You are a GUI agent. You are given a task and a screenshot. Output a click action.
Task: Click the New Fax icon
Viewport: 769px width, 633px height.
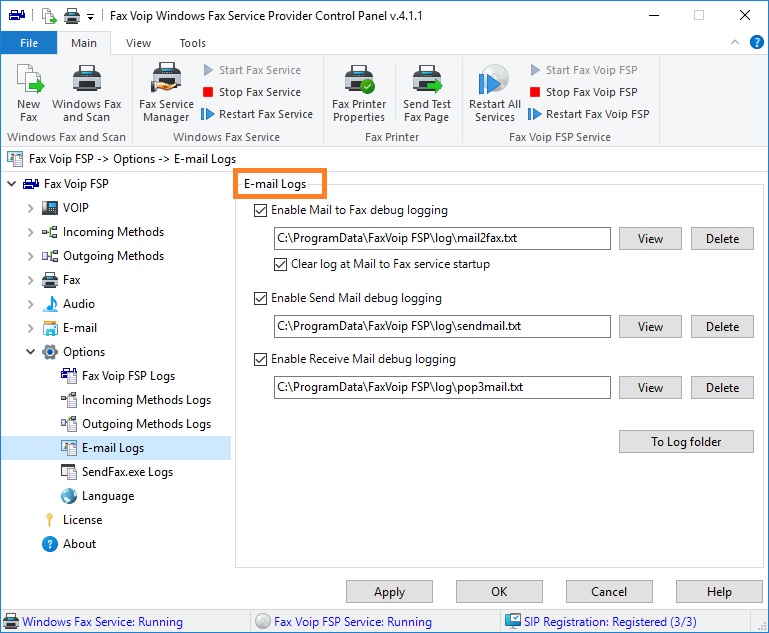(x=29, y=79)
